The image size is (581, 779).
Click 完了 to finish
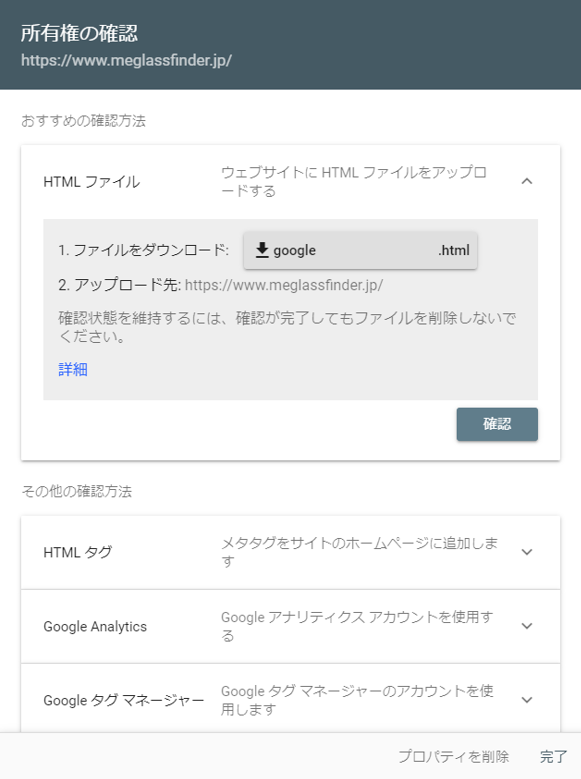(x=553, y=756)
